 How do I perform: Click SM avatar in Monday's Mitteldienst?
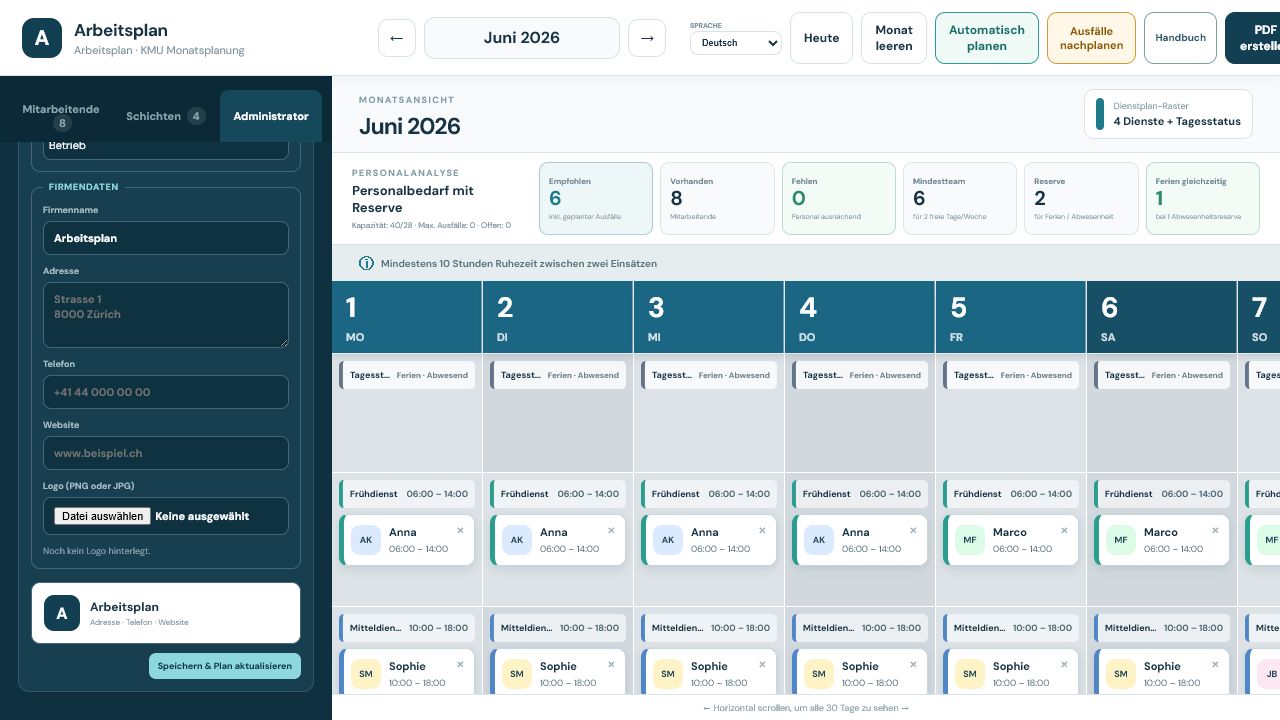point(366,674)
